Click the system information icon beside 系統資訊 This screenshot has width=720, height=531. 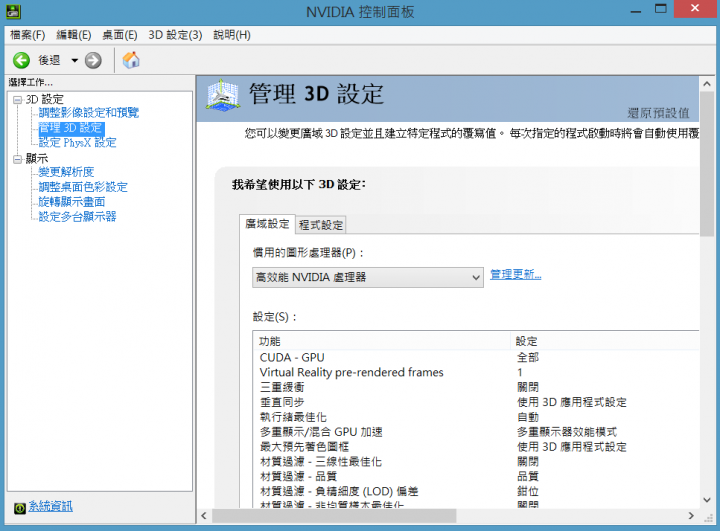click(19, 508)
